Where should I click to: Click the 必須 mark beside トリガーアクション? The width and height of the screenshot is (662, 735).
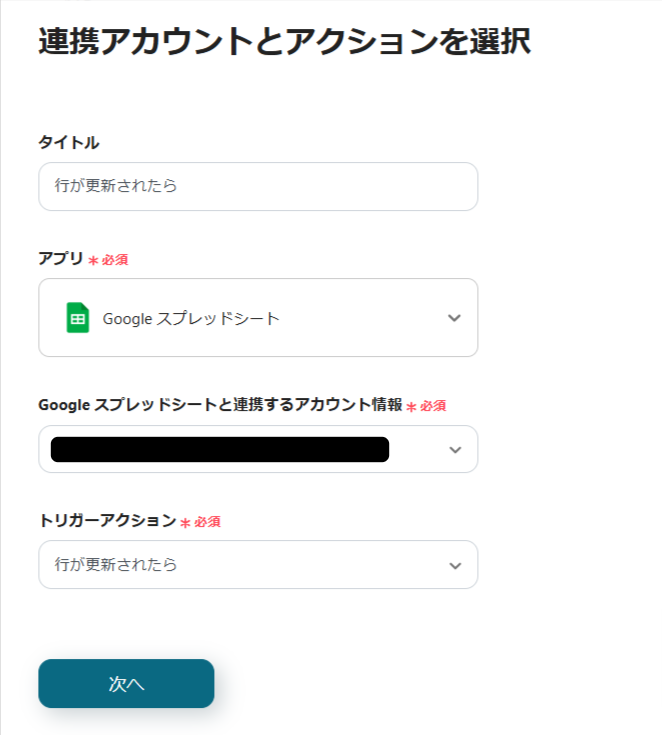pos(207,522)
